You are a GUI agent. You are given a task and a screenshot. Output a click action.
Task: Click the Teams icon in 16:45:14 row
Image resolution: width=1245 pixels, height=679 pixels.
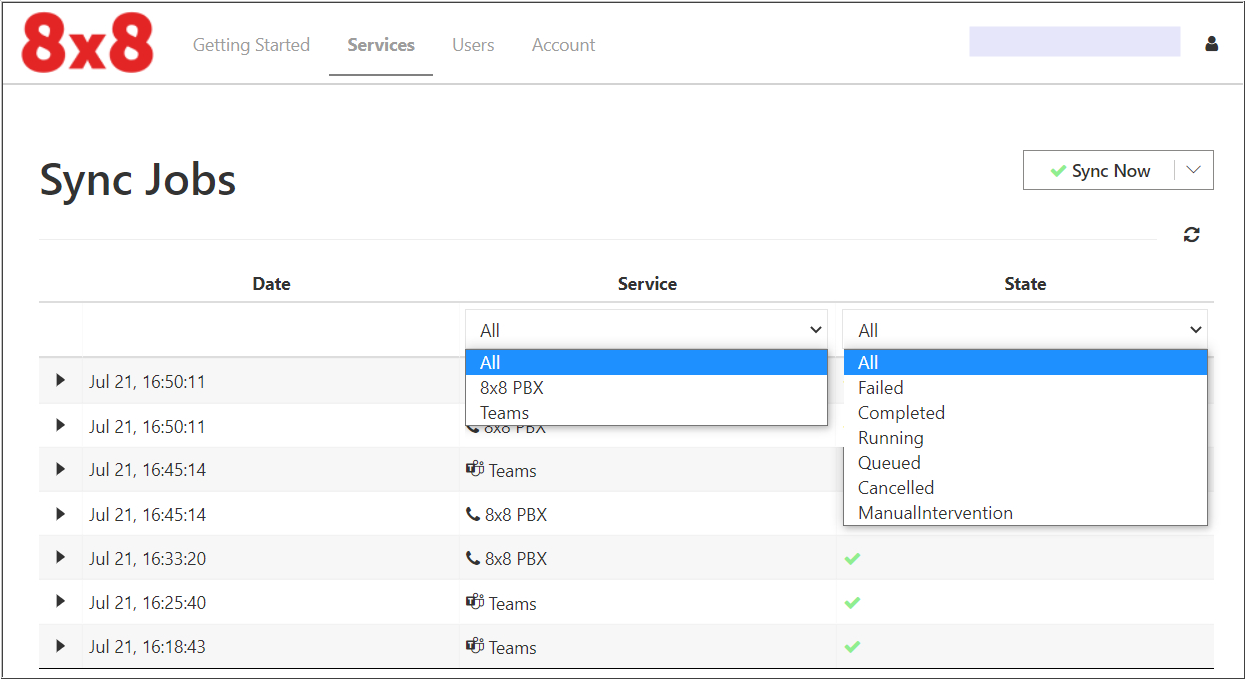coord(475,470)
